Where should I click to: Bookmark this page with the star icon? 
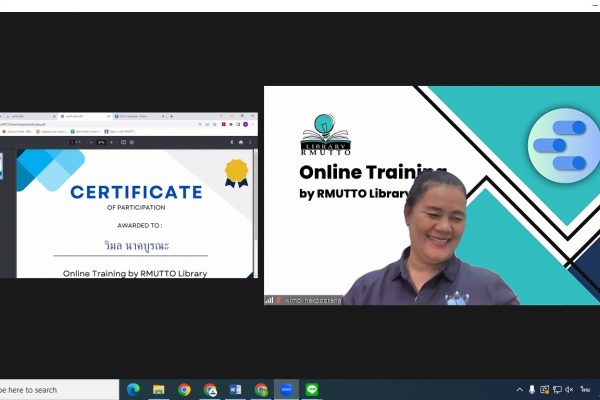[x=215, y=124]
